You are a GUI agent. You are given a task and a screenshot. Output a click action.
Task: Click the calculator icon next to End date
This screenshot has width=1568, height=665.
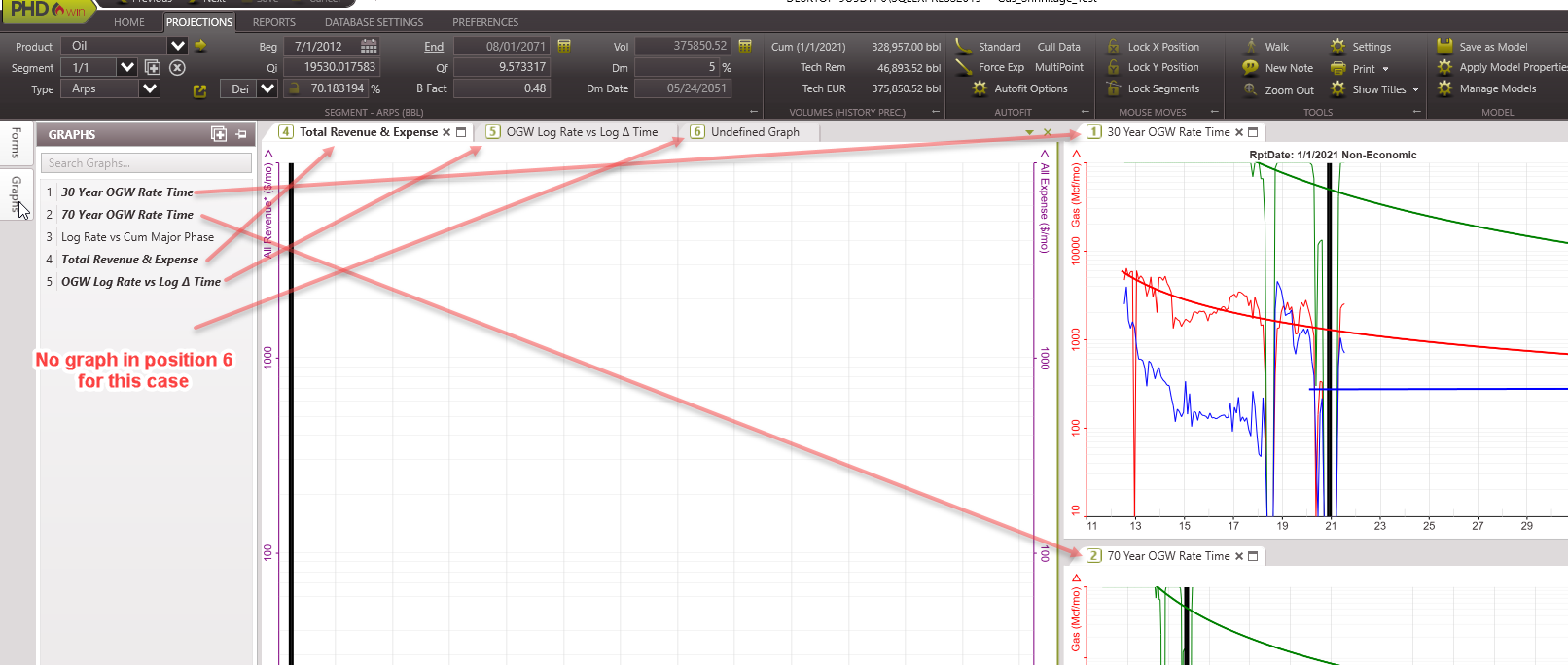(x=564, y=46)
